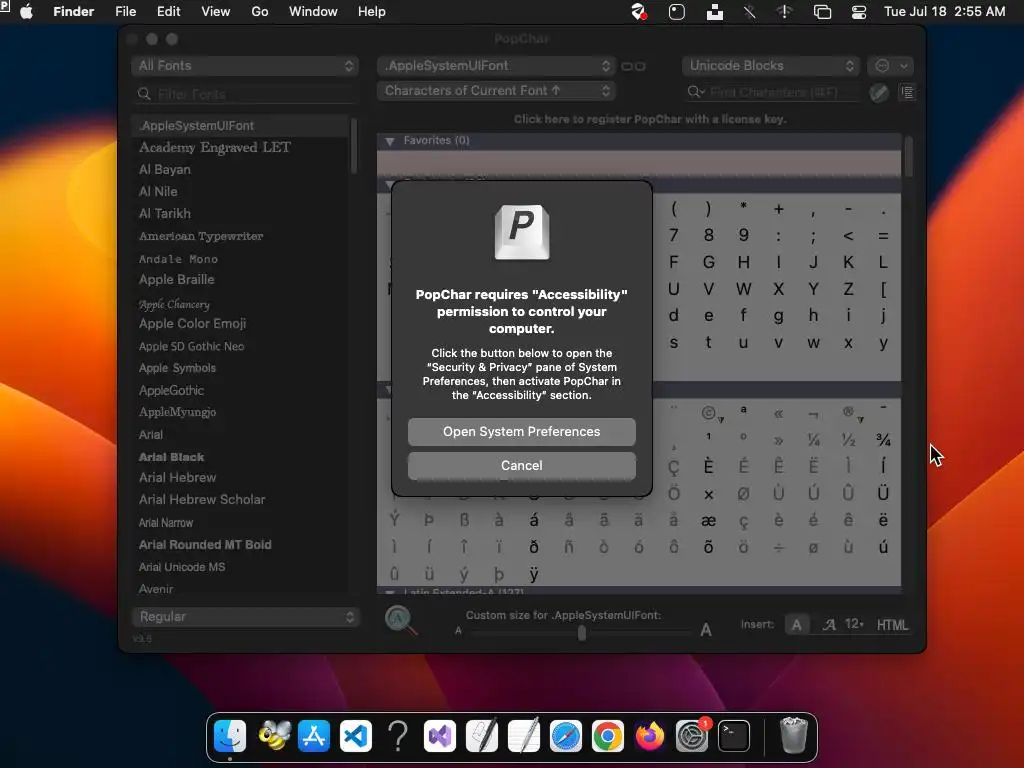1024x768 pixels.
Task: Select Apple Color Emoji font
Action: (x=193, y=323)
